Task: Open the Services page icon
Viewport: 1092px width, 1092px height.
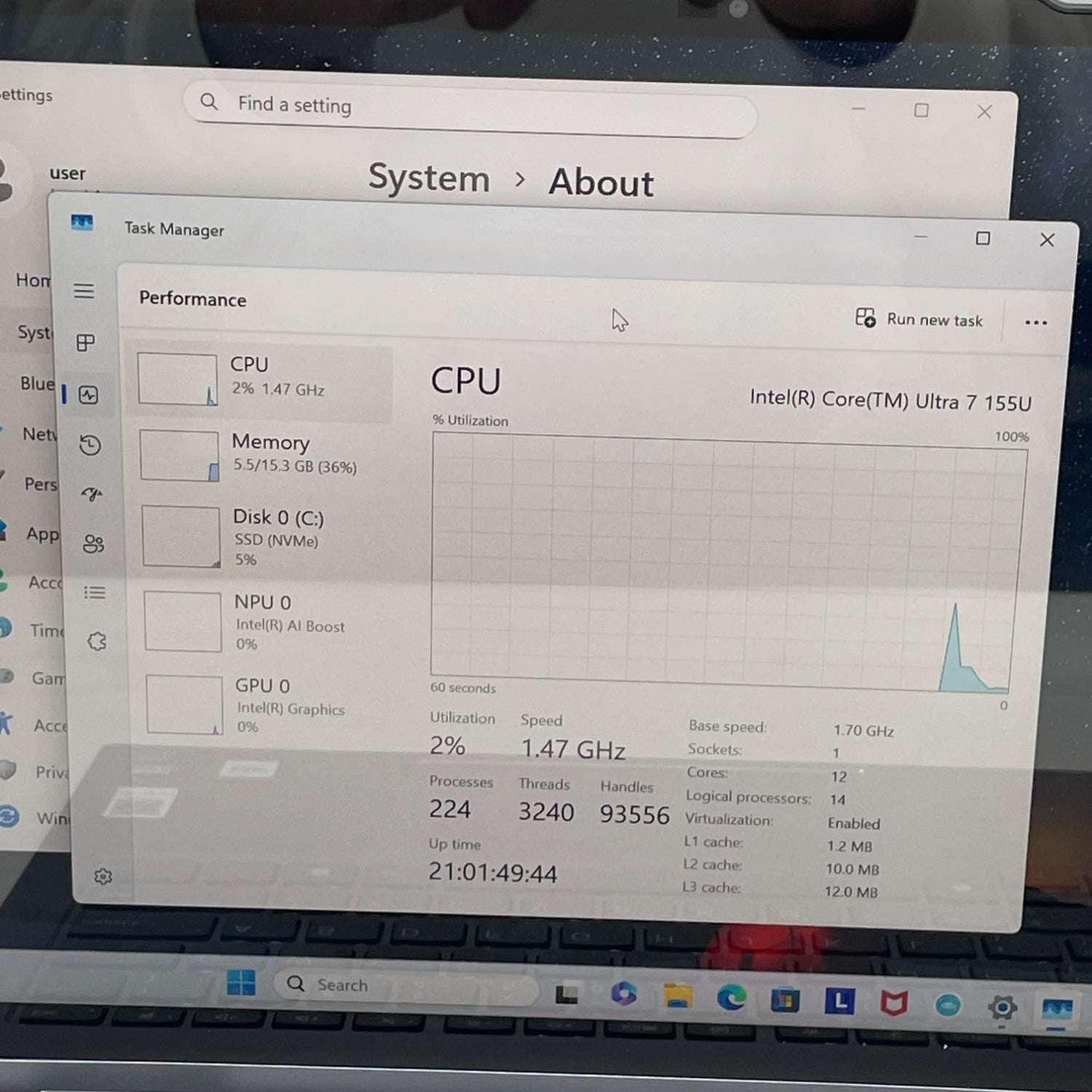Action: pyautogui.click(x=97, y=641)
